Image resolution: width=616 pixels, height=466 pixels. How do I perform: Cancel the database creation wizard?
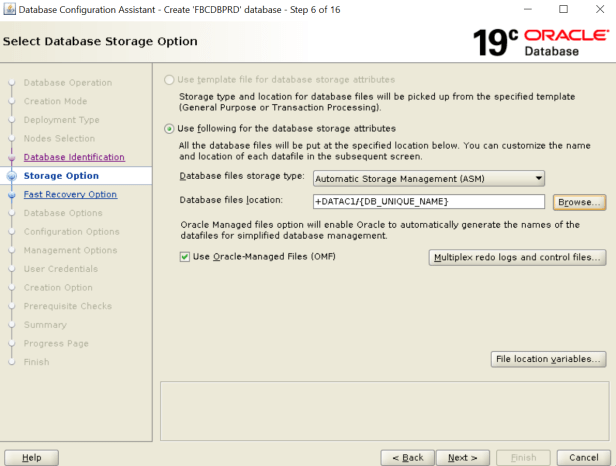[x=583, y=457]
